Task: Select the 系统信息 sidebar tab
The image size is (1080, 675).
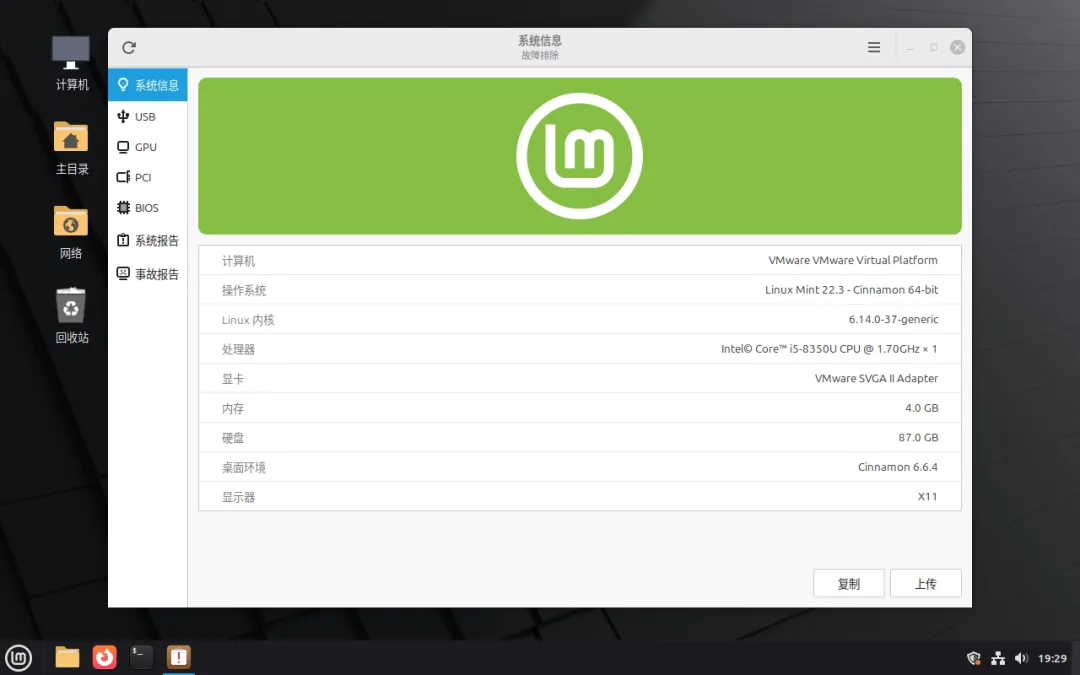Action: [x=147, y=85]
